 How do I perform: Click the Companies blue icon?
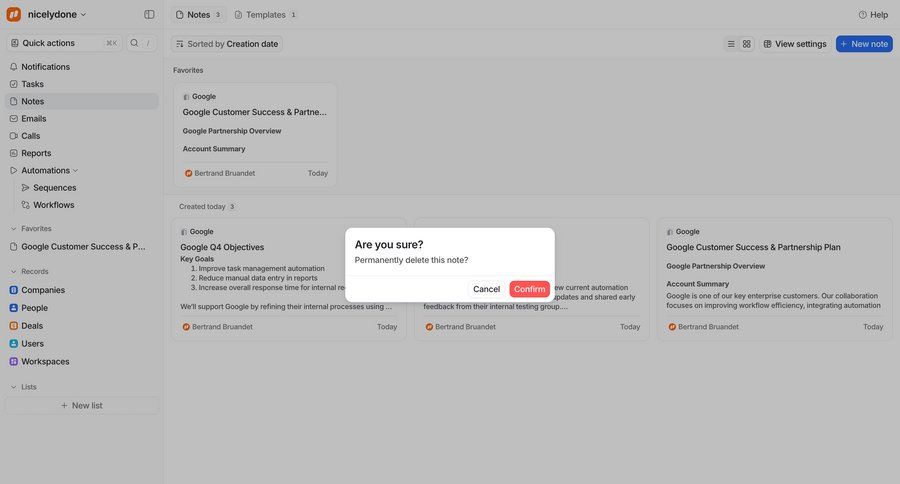tap(14, 290)
